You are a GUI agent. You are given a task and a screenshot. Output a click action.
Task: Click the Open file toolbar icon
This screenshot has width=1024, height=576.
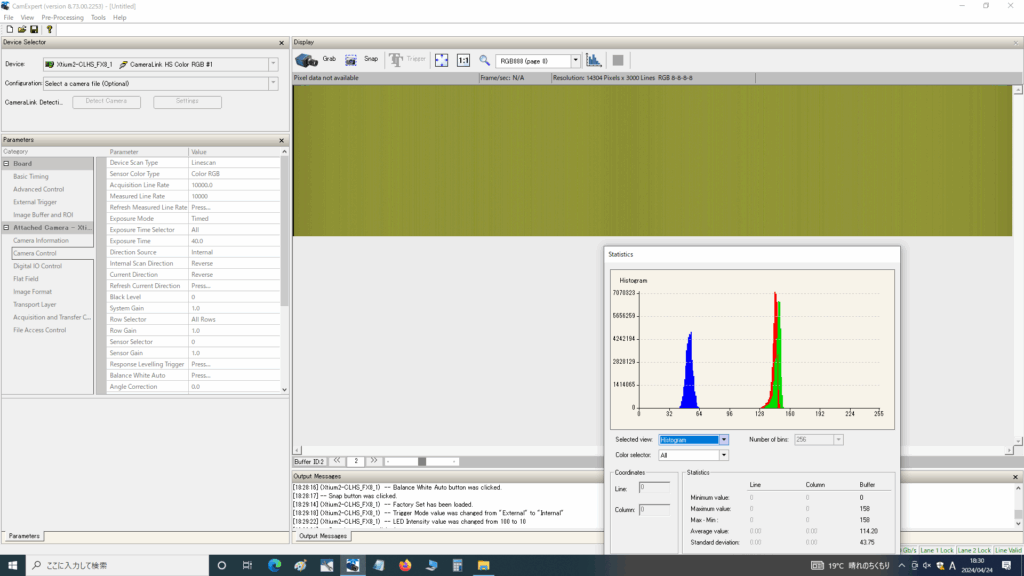coord(21,29)
